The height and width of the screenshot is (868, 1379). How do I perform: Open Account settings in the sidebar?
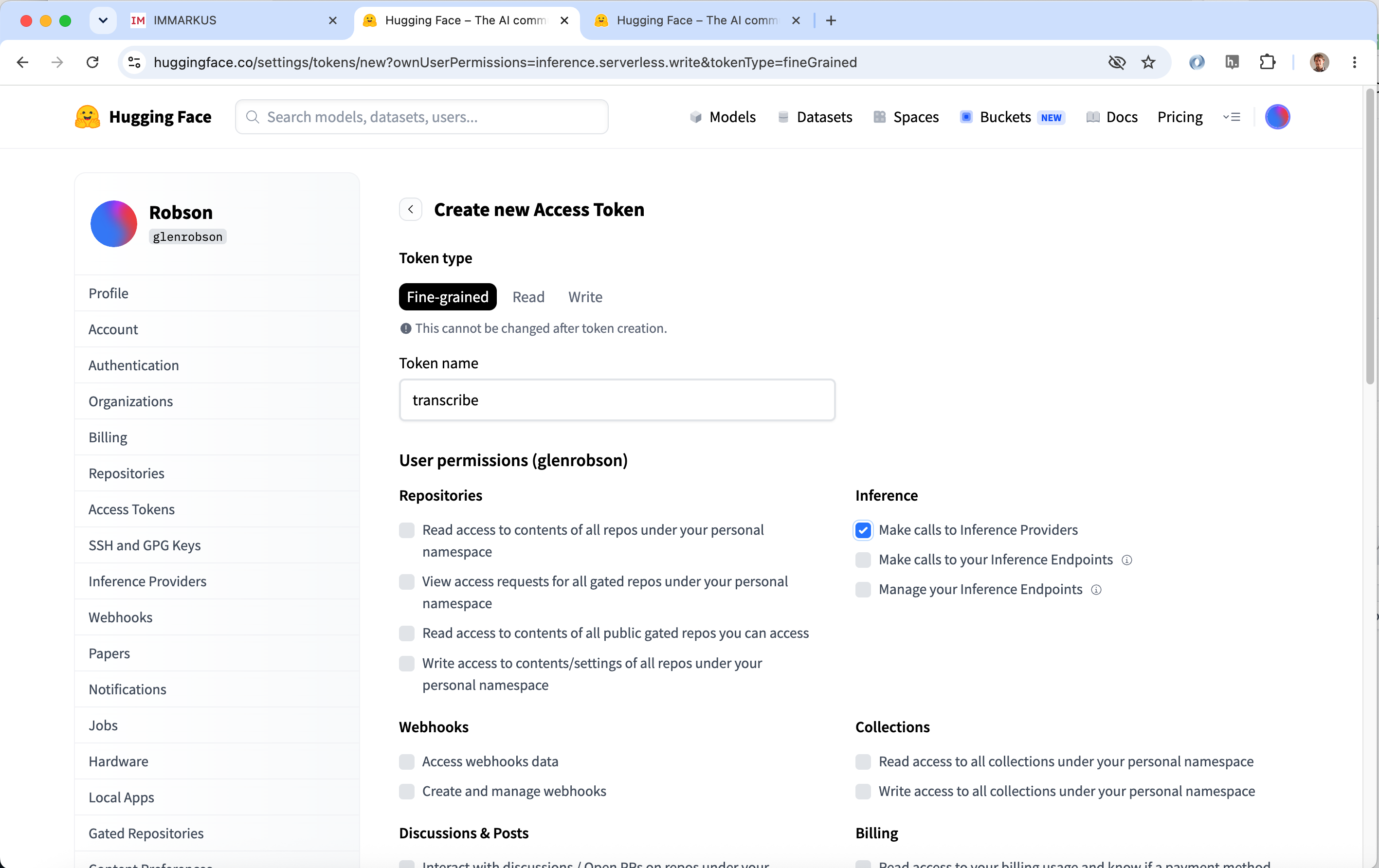click(x=217, y=329)
